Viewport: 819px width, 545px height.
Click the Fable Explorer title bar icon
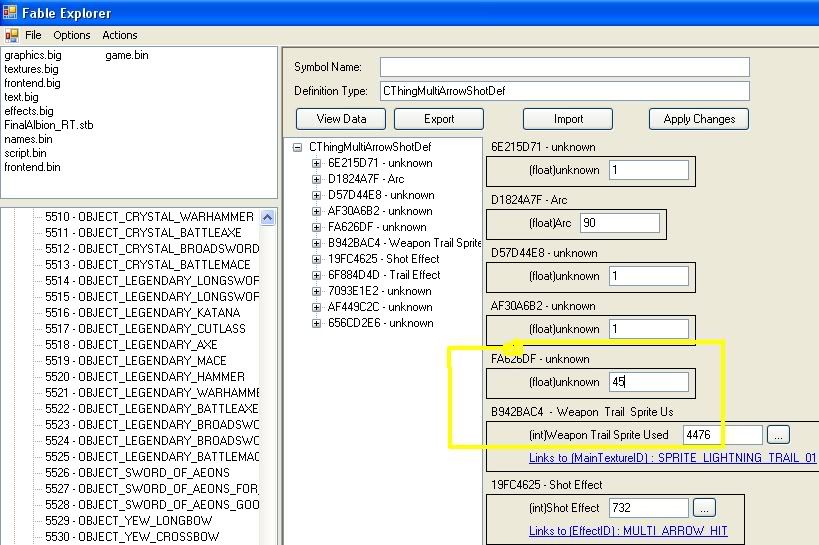click(9, 11)
